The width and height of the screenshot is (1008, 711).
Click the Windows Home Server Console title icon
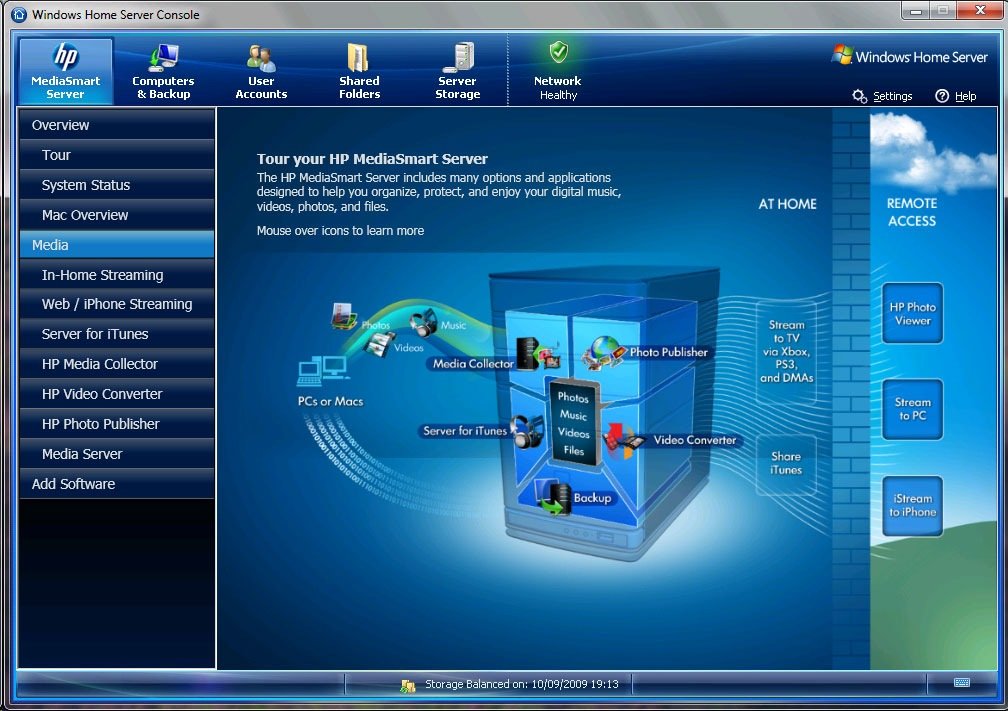coord(19,14)
